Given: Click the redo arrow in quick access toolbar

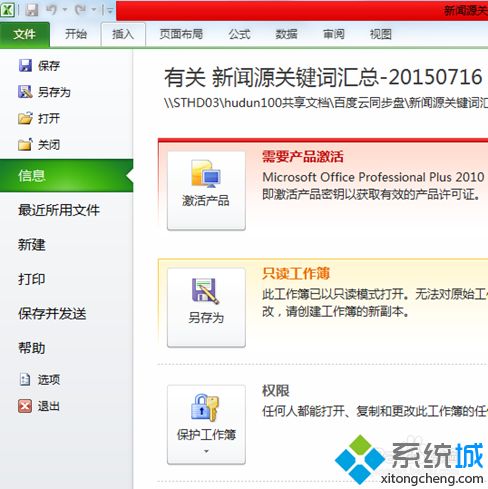Looking at the screenshot, I should point(80,10).
